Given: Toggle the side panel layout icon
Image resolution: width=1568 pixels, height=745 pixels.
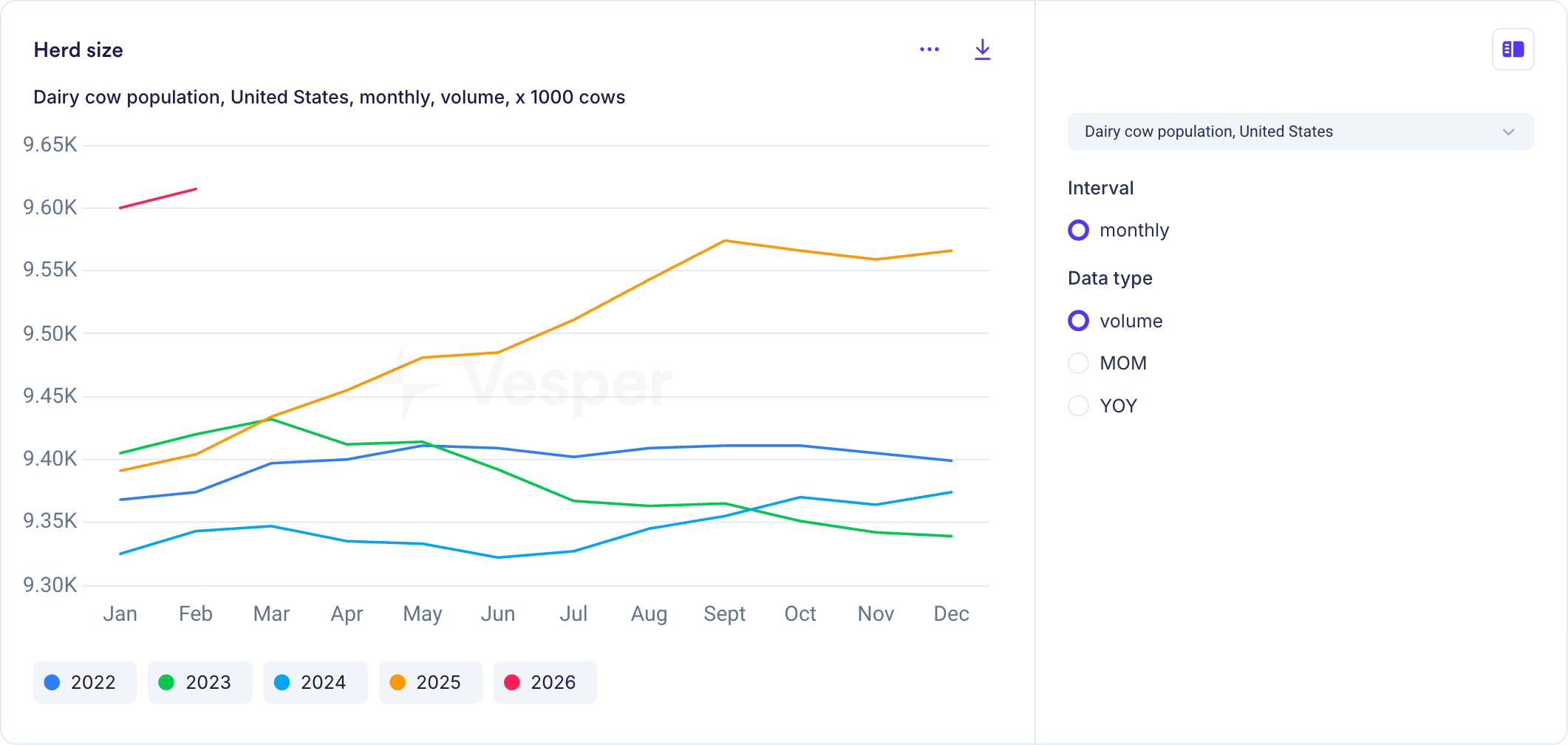Looking at the screenshot, I should click(x=1513, y=50).
